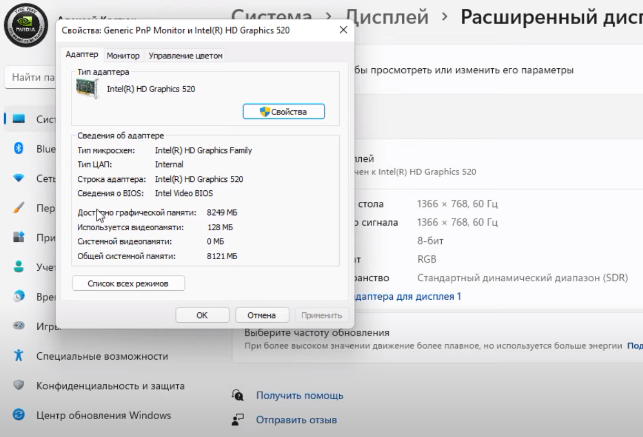Open the System category icon in sidebar

click(19, 119)
